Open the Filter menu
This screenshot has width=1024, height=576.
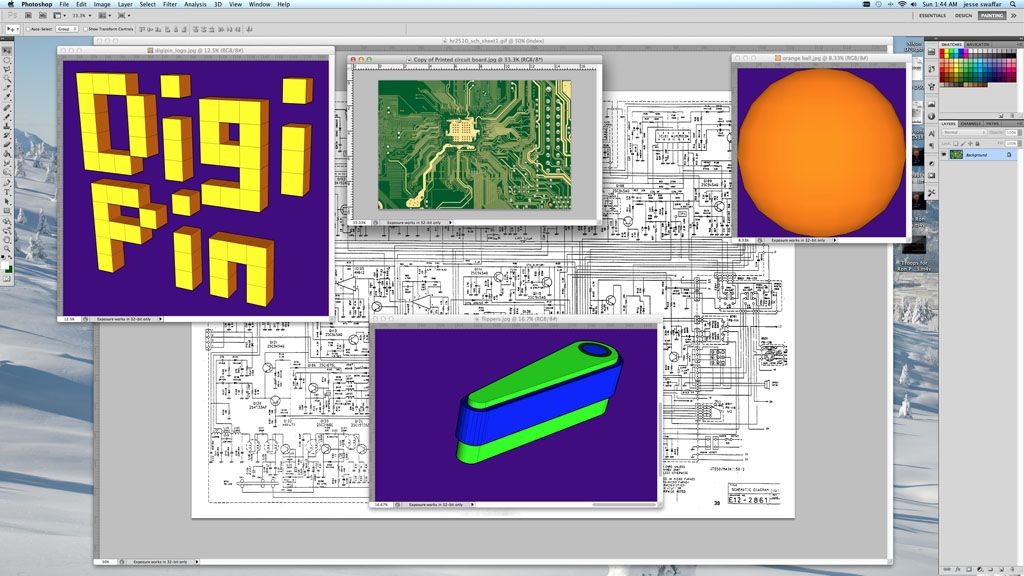click(x=170, y=4)
